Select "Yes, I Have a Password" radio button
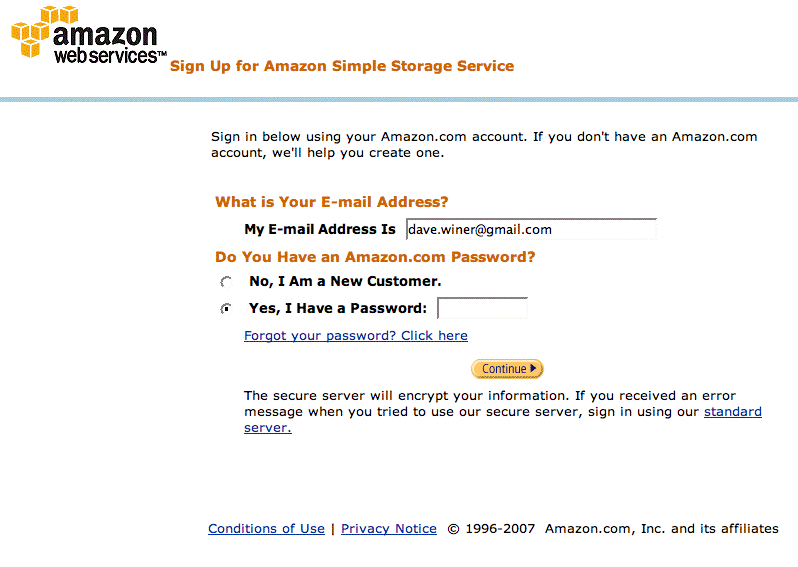Viewport: 798px width, 567px height. [226, 309]
